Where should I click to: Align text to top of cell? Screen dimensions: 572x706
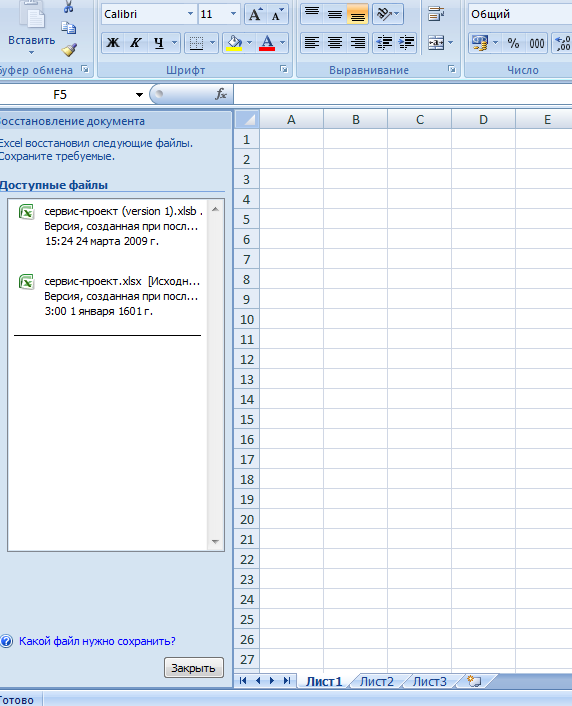pyautogui.click(x=312, y=14)
